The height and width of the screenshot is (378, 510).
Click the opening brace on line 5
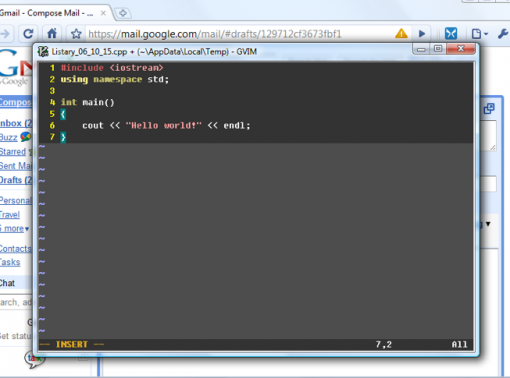click(63, 114)
